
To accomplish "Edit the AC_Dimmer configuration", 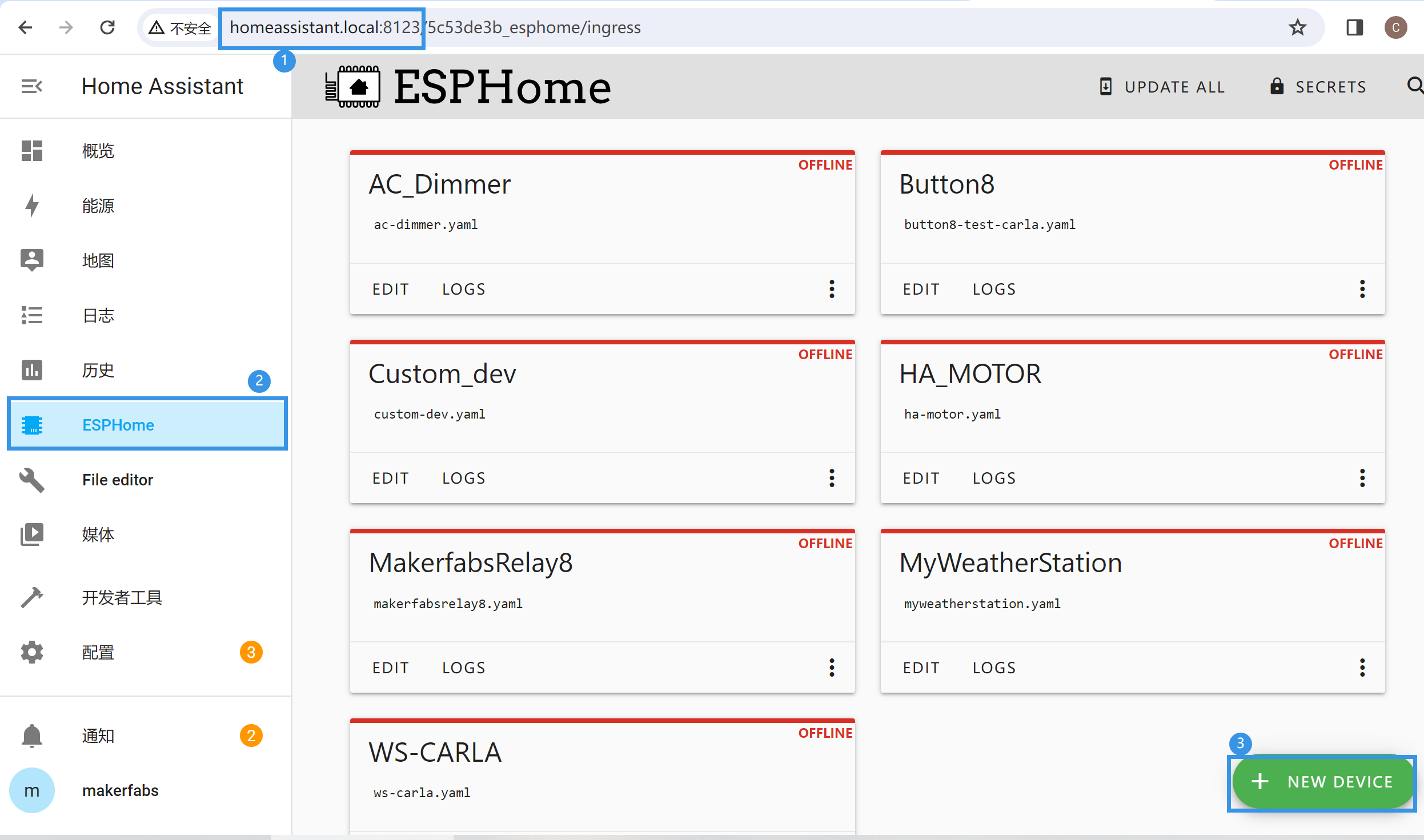I will tap(391, 289).
